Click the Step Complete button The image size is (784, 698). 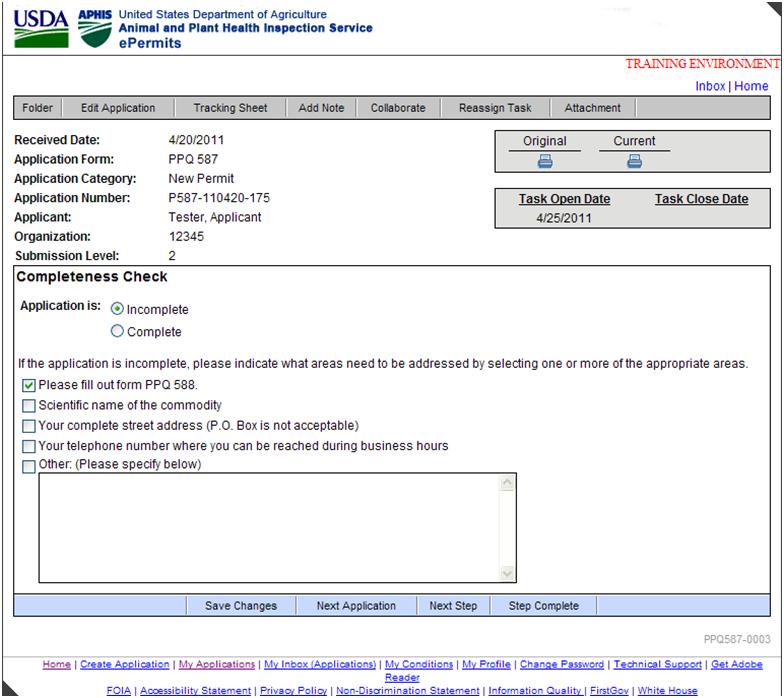543,605
